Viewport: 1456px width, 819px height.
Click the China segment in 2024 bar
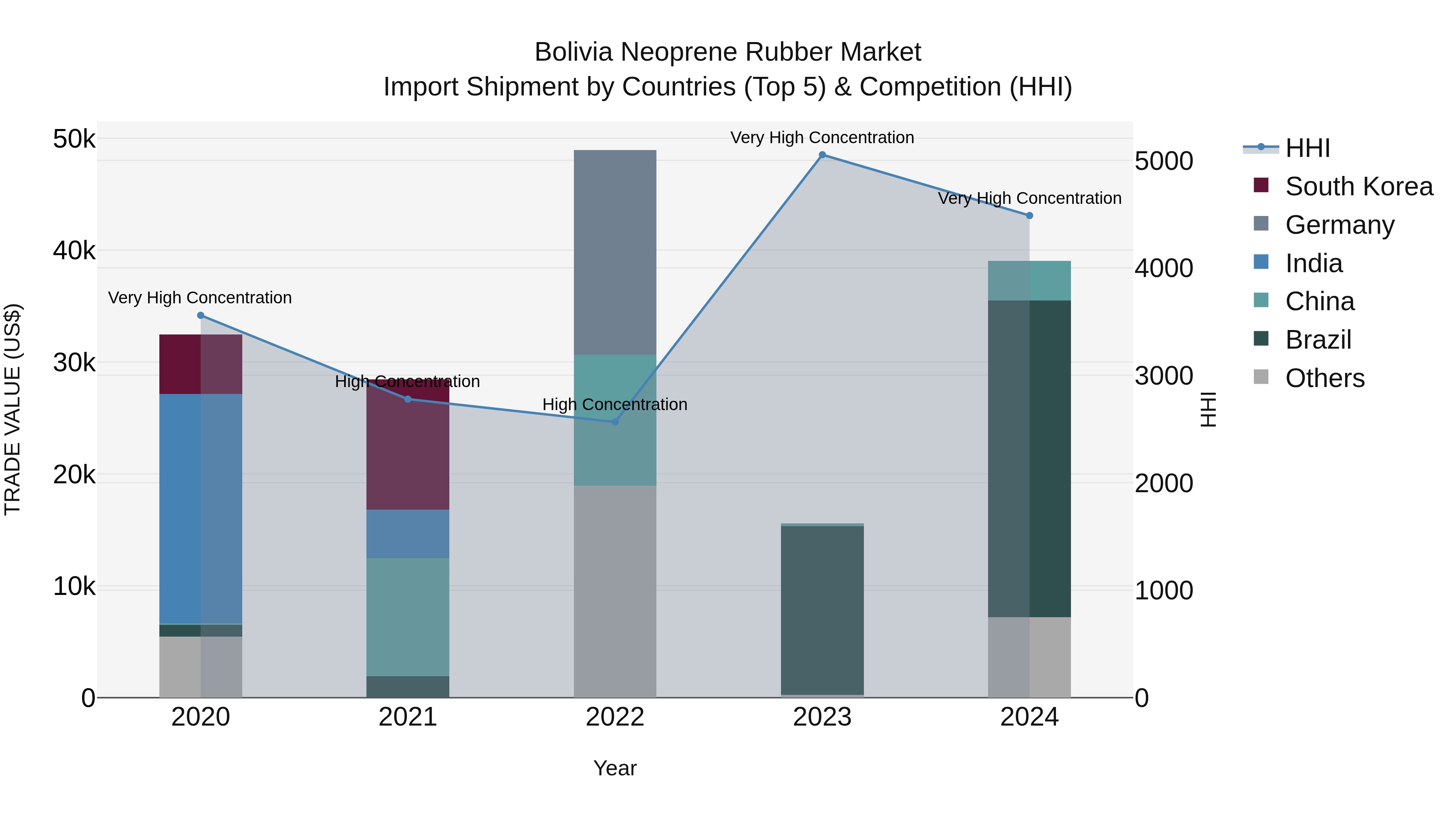pos(1029,281)
